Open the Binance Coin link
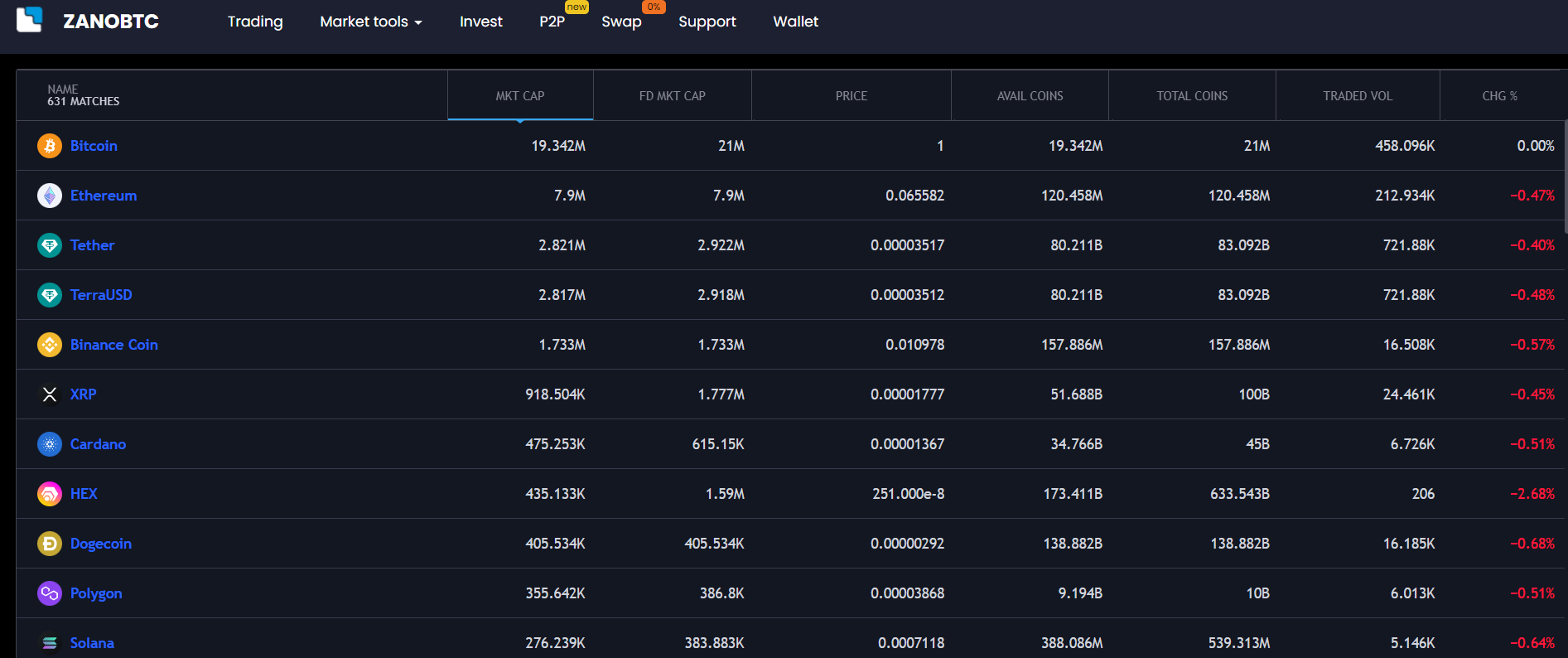The image size is (1568, 658). coord(114,345)
